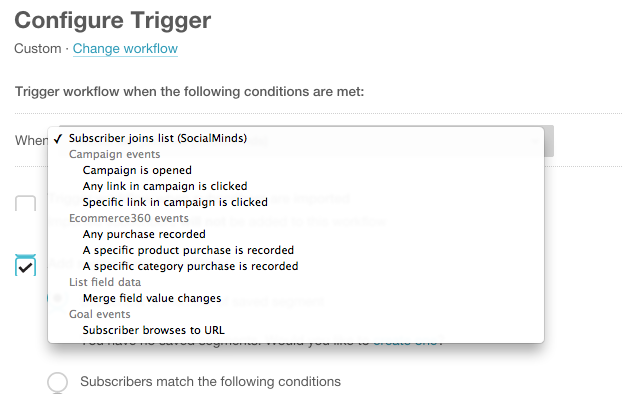Tick the empty checkbox below the When row
Viewport: 622px width, 400px height.
26,205
